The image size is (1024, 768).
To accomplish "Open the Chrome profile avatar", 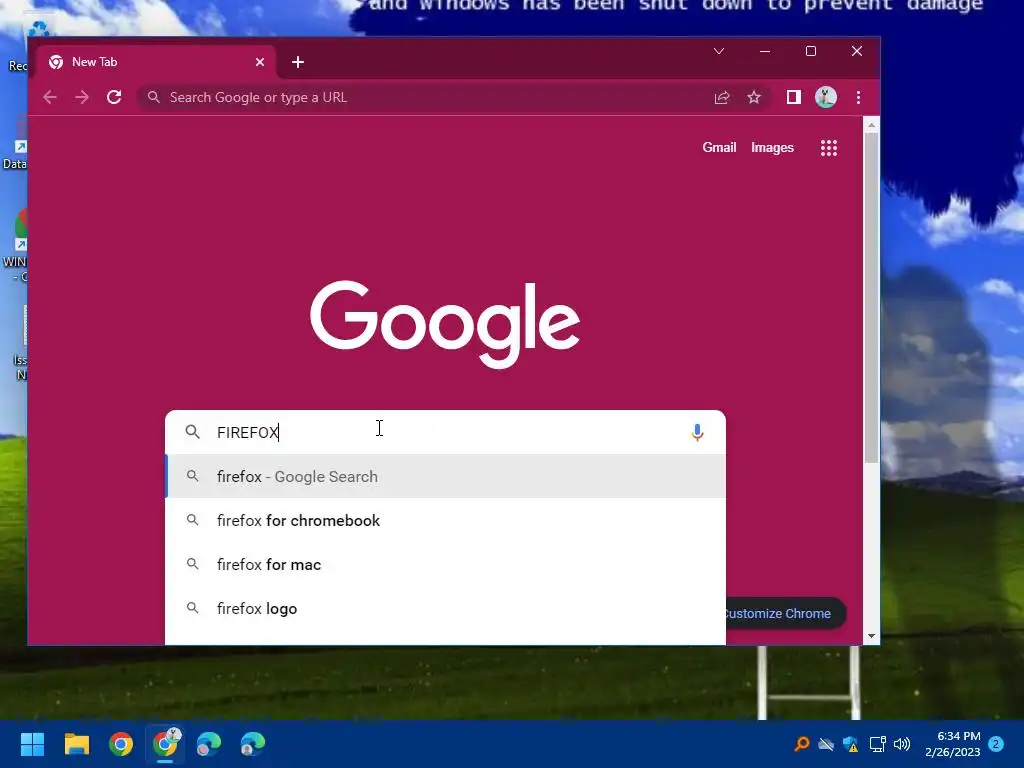I will (x=826, y=97).
